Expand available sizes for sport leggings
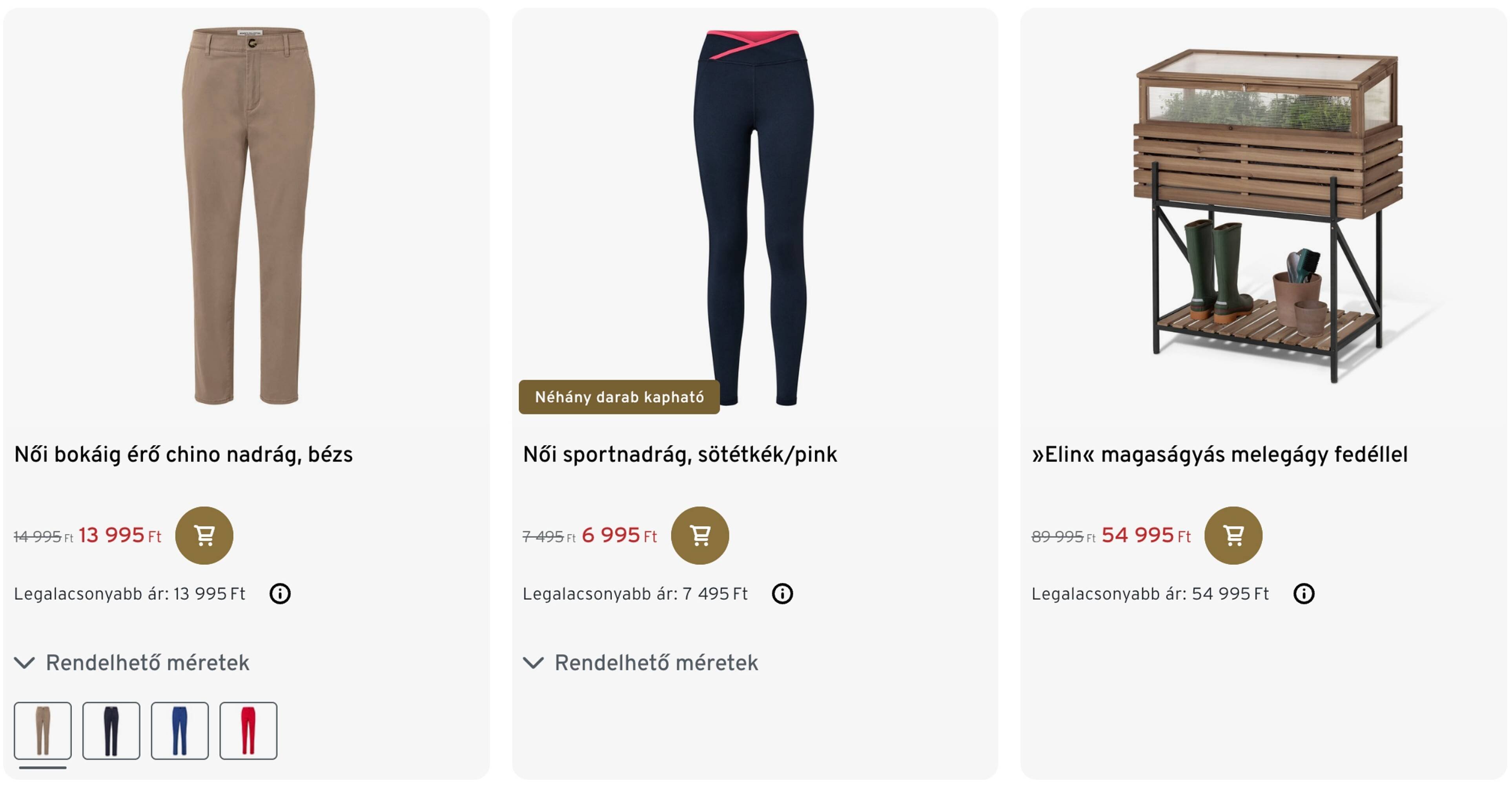The image size is (1512, 785). tap(641, 663)
